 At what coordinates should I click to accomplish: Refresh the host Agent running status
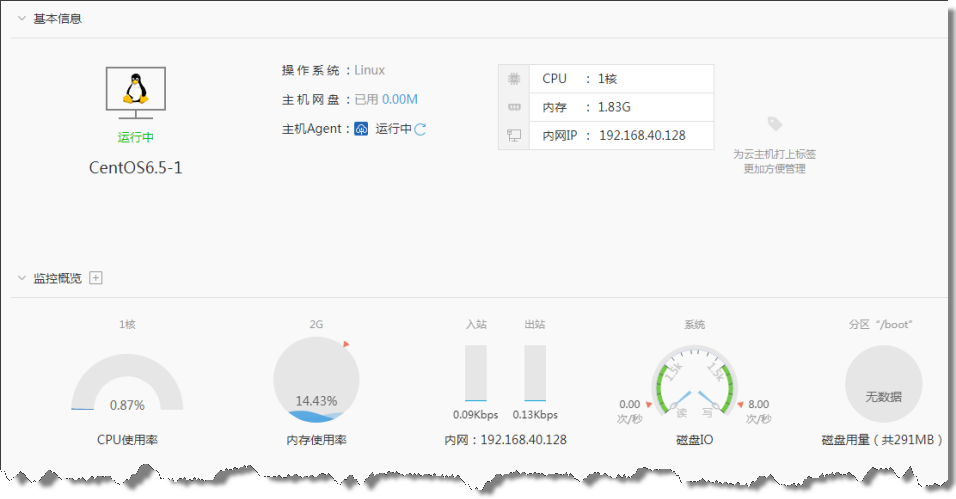point(421,129)
